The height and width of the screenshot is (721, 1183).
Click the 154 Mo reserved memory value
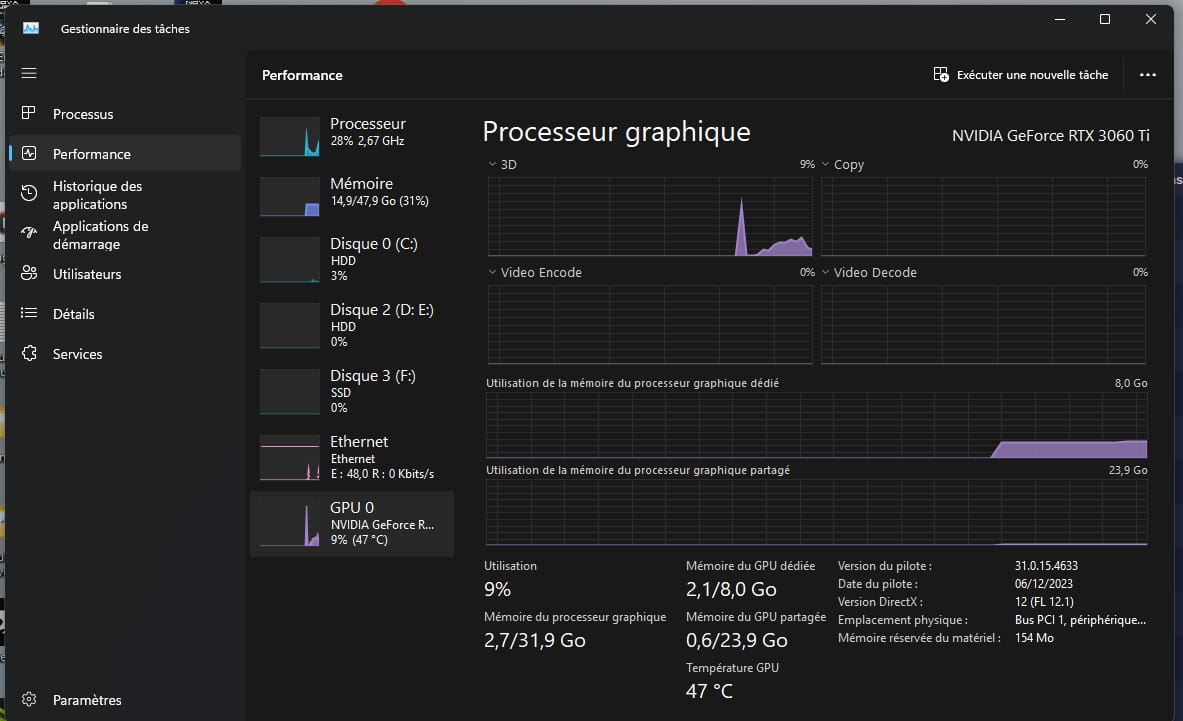click(x=1034, y=638)
